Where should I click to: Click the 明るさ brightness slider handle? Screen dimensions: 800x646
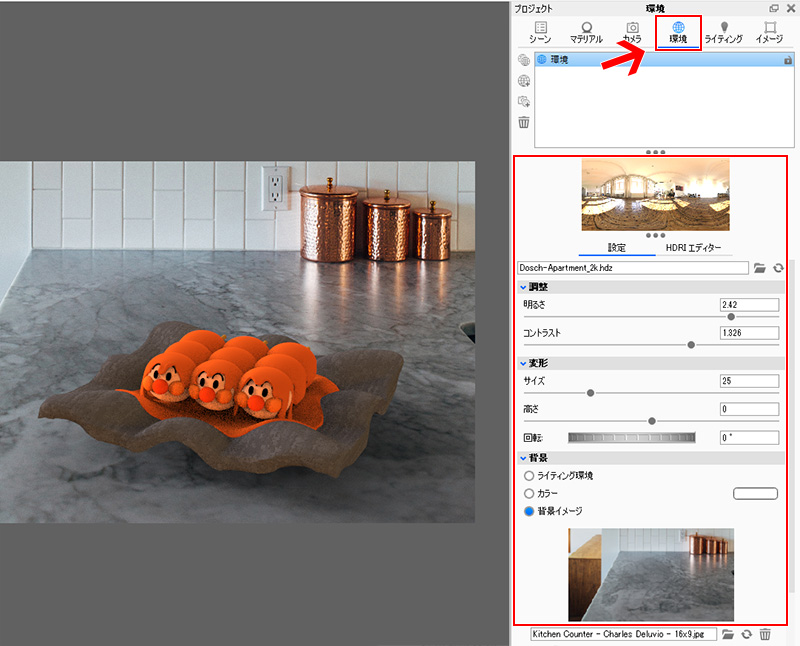coord(731,317)
